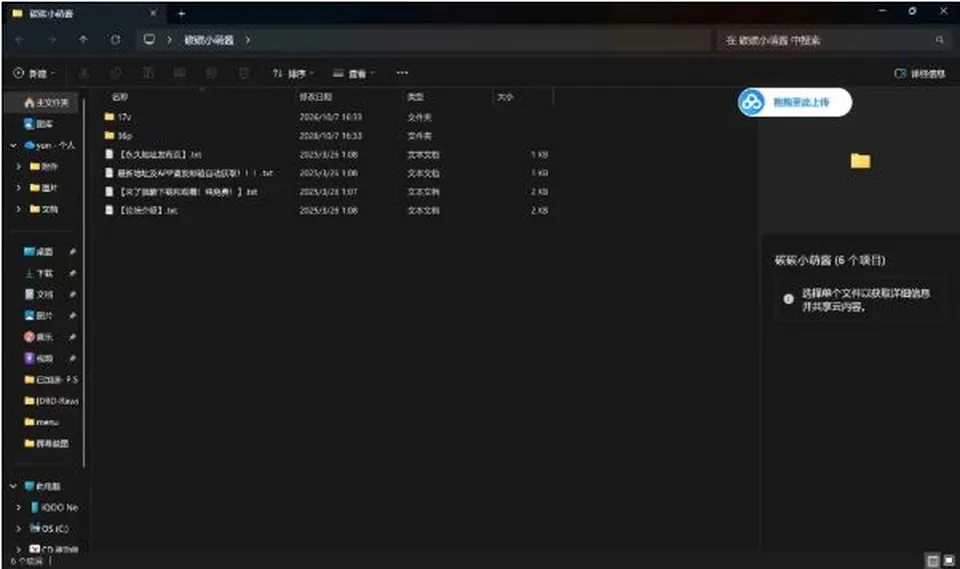
Task: Switch to details list view in status bar
Action: point(932,560)
